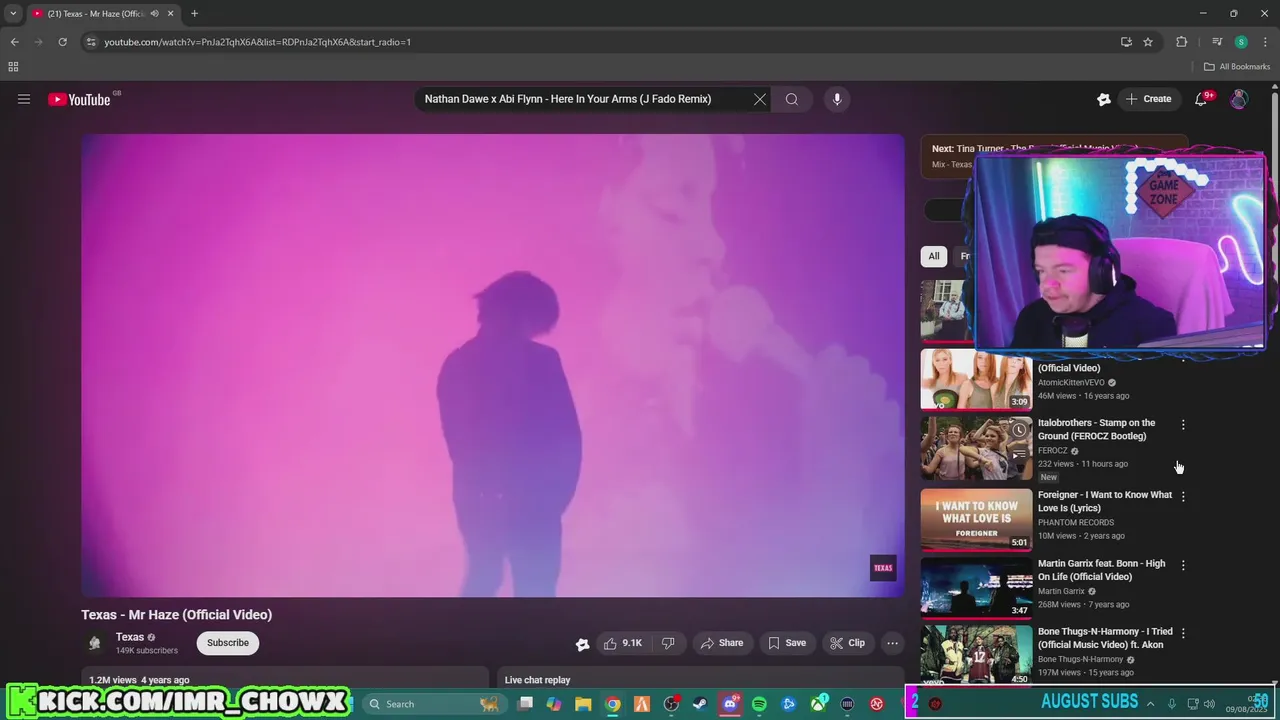
Task: Click the sparkle icon beside Create
Action: tap(1104, 99)
